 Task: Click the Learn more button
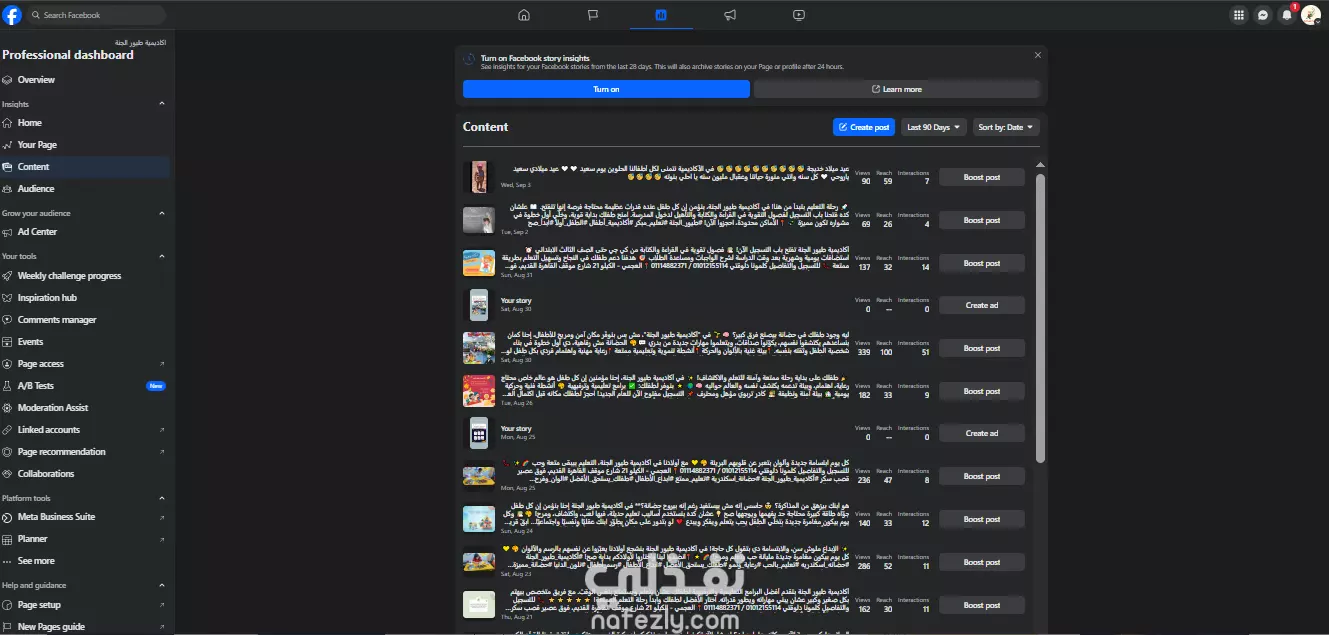897,89
